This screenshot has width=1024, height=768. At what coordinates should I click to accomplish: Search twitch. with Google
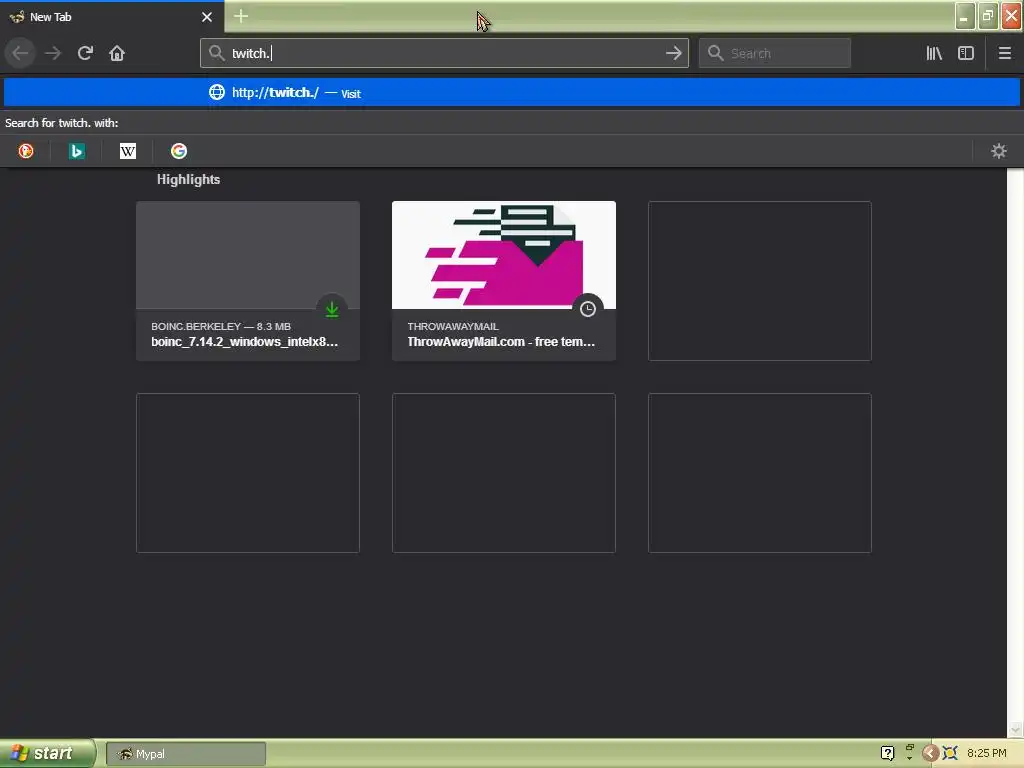[179, 151]
